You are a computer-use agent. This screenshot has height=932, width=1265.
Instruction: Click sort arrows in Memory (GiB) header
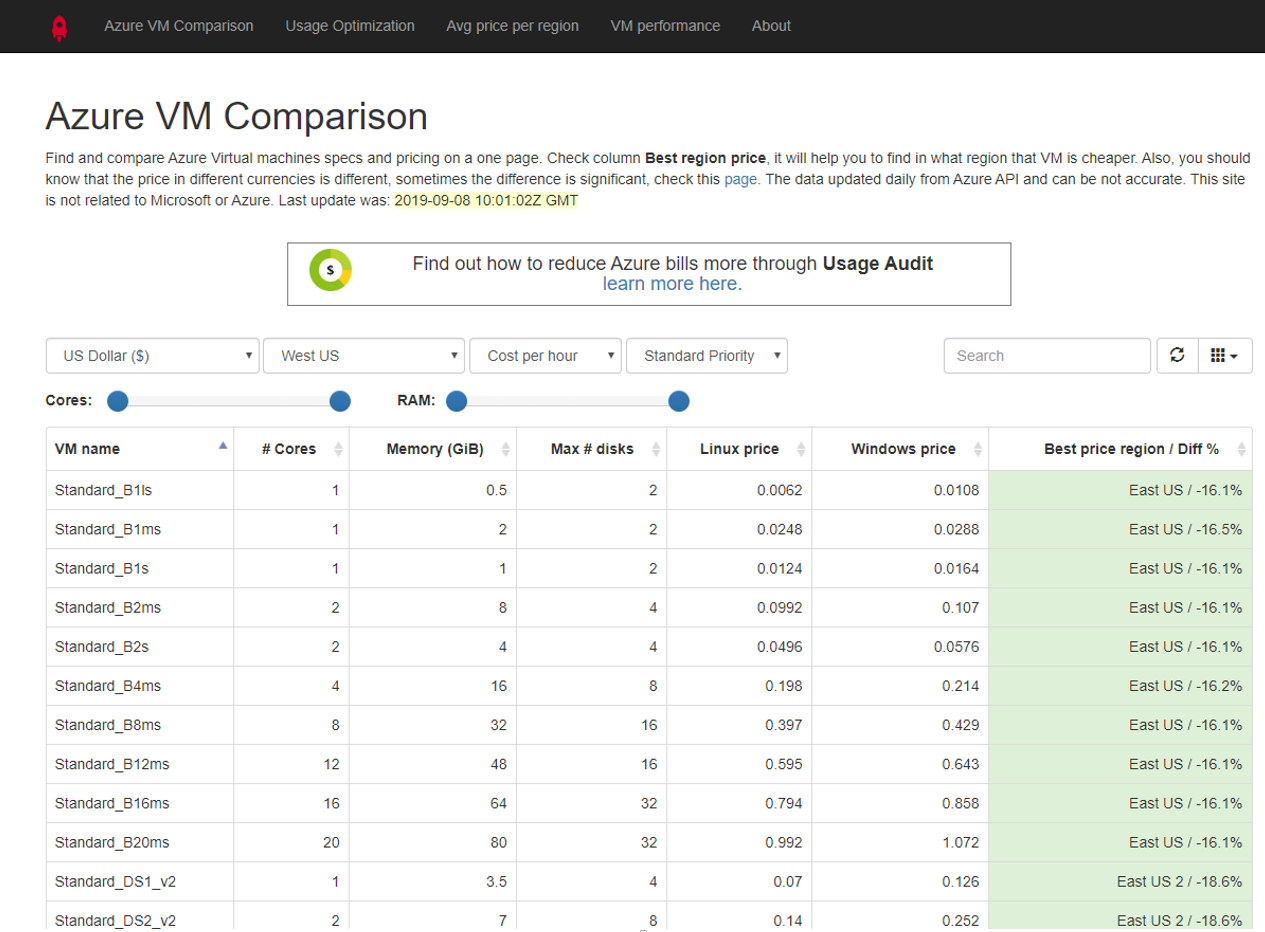pyautogui.click(x=506, y=450)
